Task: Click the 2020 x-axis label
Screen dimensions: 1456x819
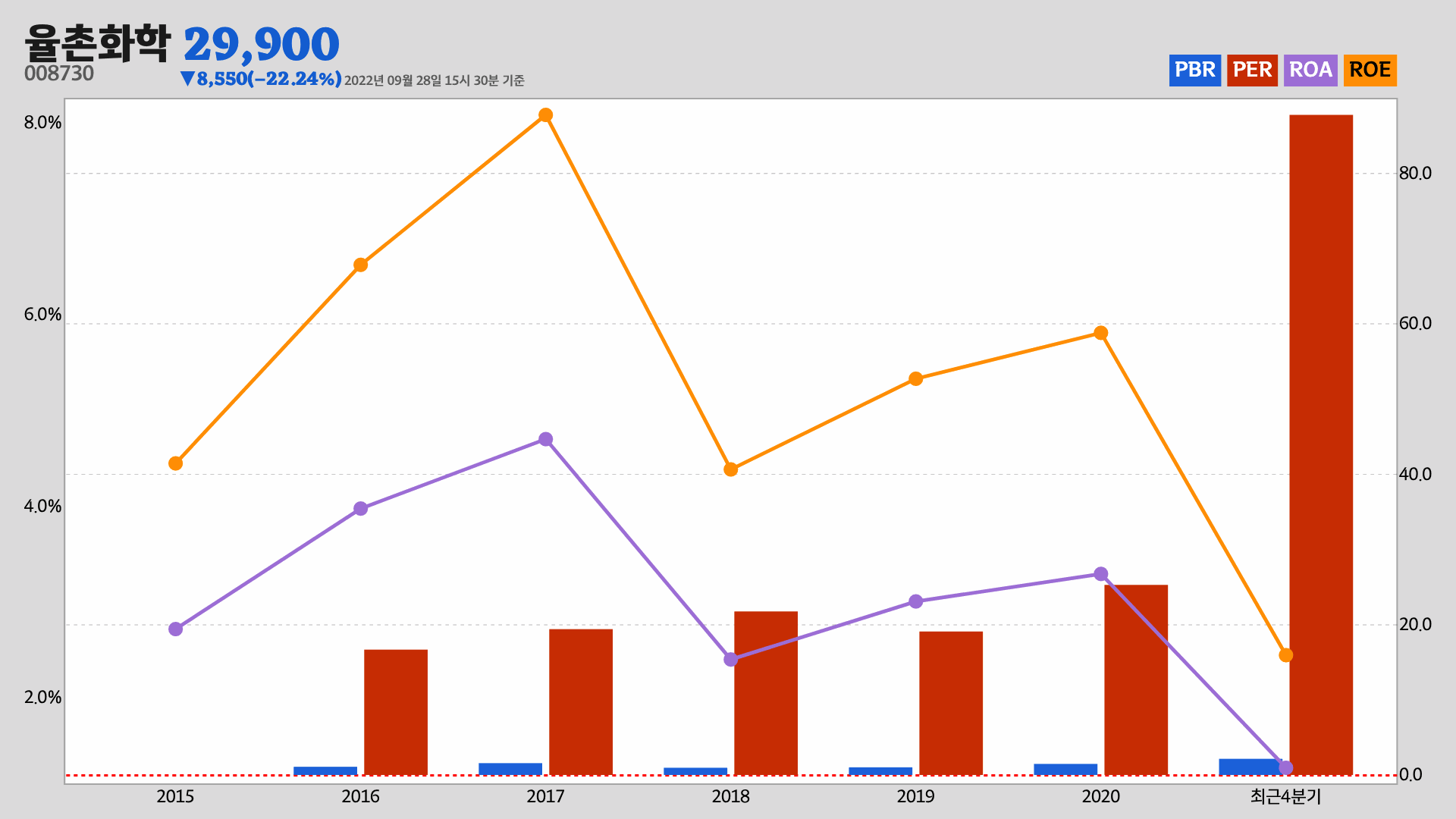Action: (1100, 796)
